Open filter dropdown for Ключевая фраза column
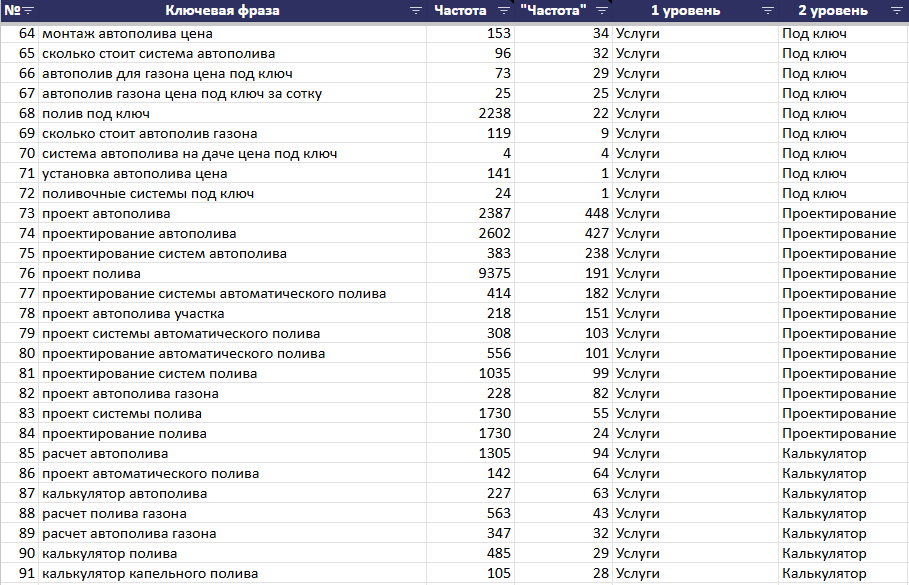This screenshot has height=585, width=909. coord(416,10)
